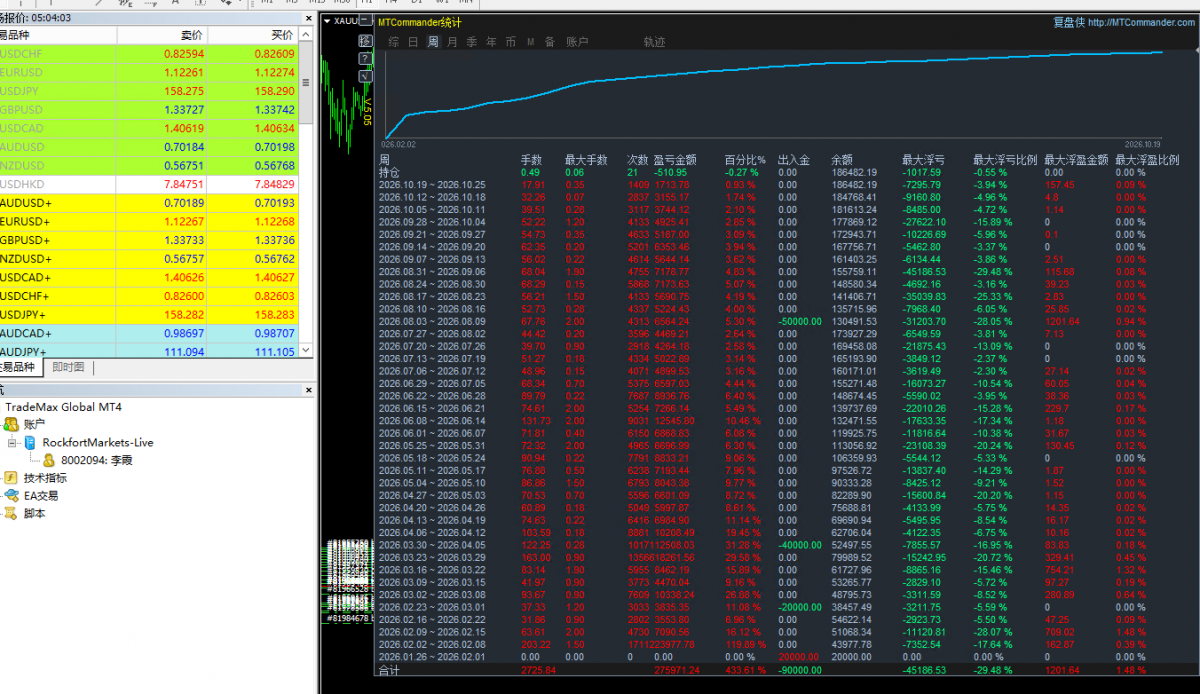Click the 脚本 scripts icon

pyautogui.click(x=11, y=513)
